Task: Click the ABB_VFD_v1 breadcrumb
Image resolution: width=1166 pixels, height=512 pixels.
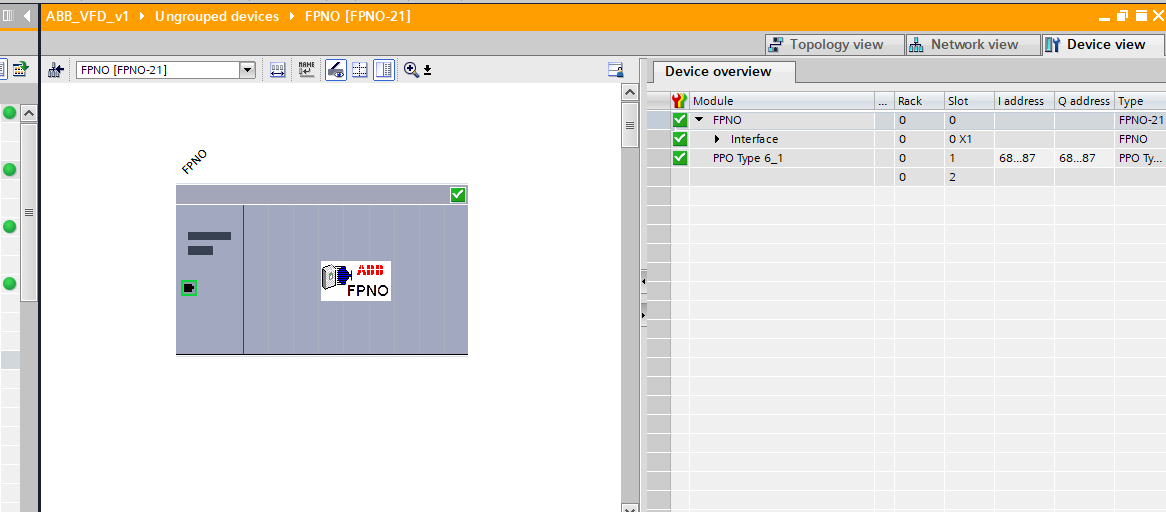Action: [88, 16]
